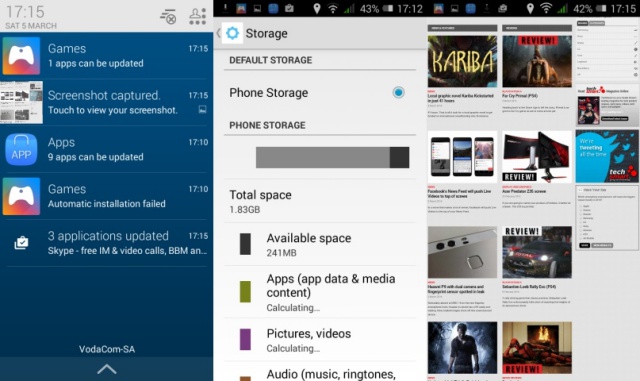The height and width of the screenshot is (381, 640).
Task: Tap Skype - free IM & video calls text
Action: tap(127, 251)
